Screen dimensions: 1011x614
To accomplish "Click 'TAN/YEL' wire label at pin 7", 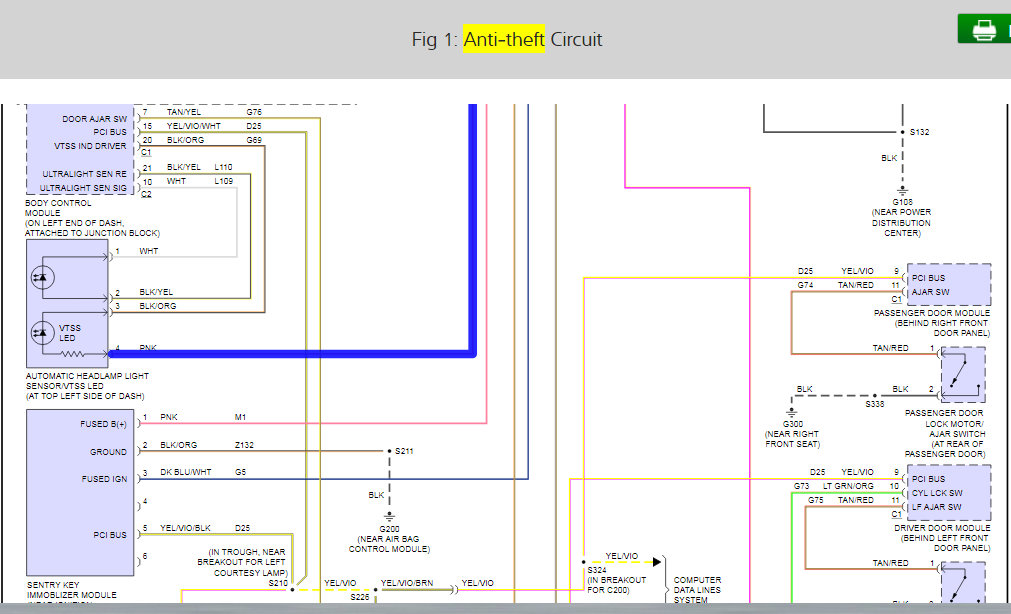I will point(184,112).
